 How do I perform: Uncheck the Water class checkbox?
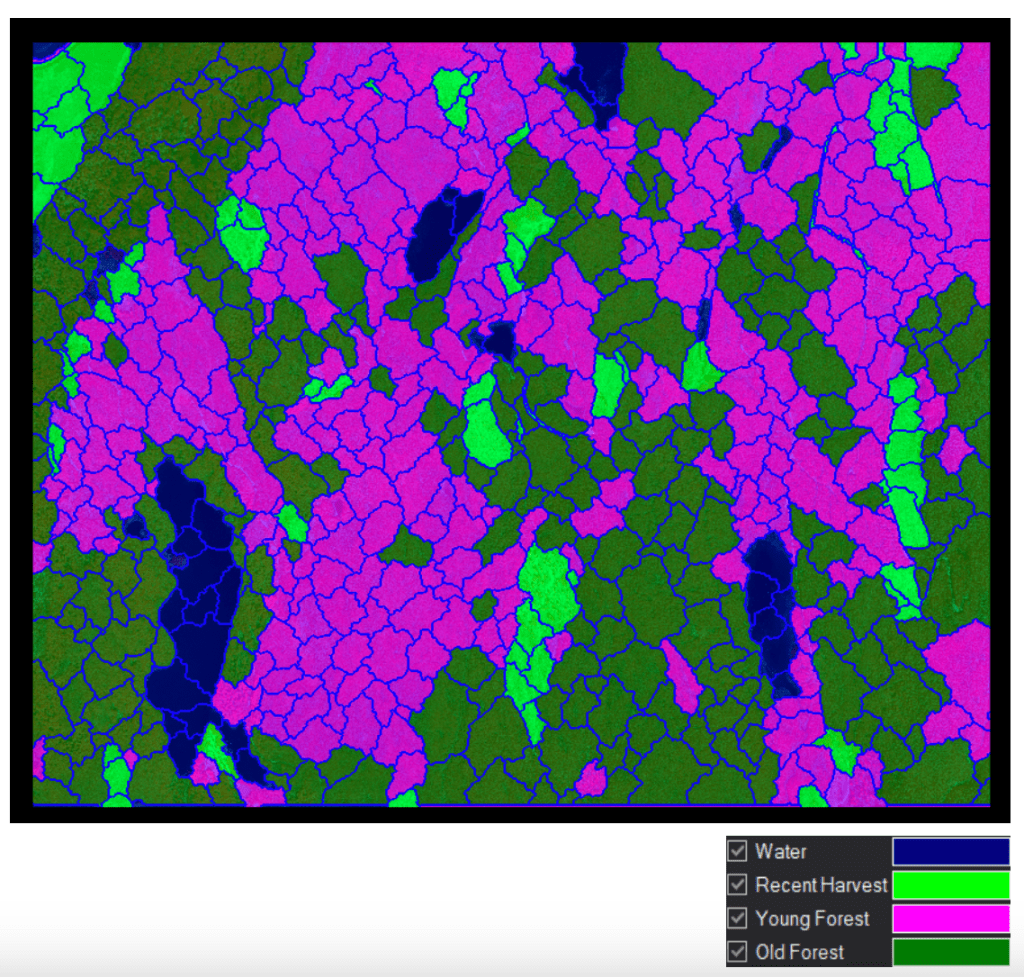(738, 851)
